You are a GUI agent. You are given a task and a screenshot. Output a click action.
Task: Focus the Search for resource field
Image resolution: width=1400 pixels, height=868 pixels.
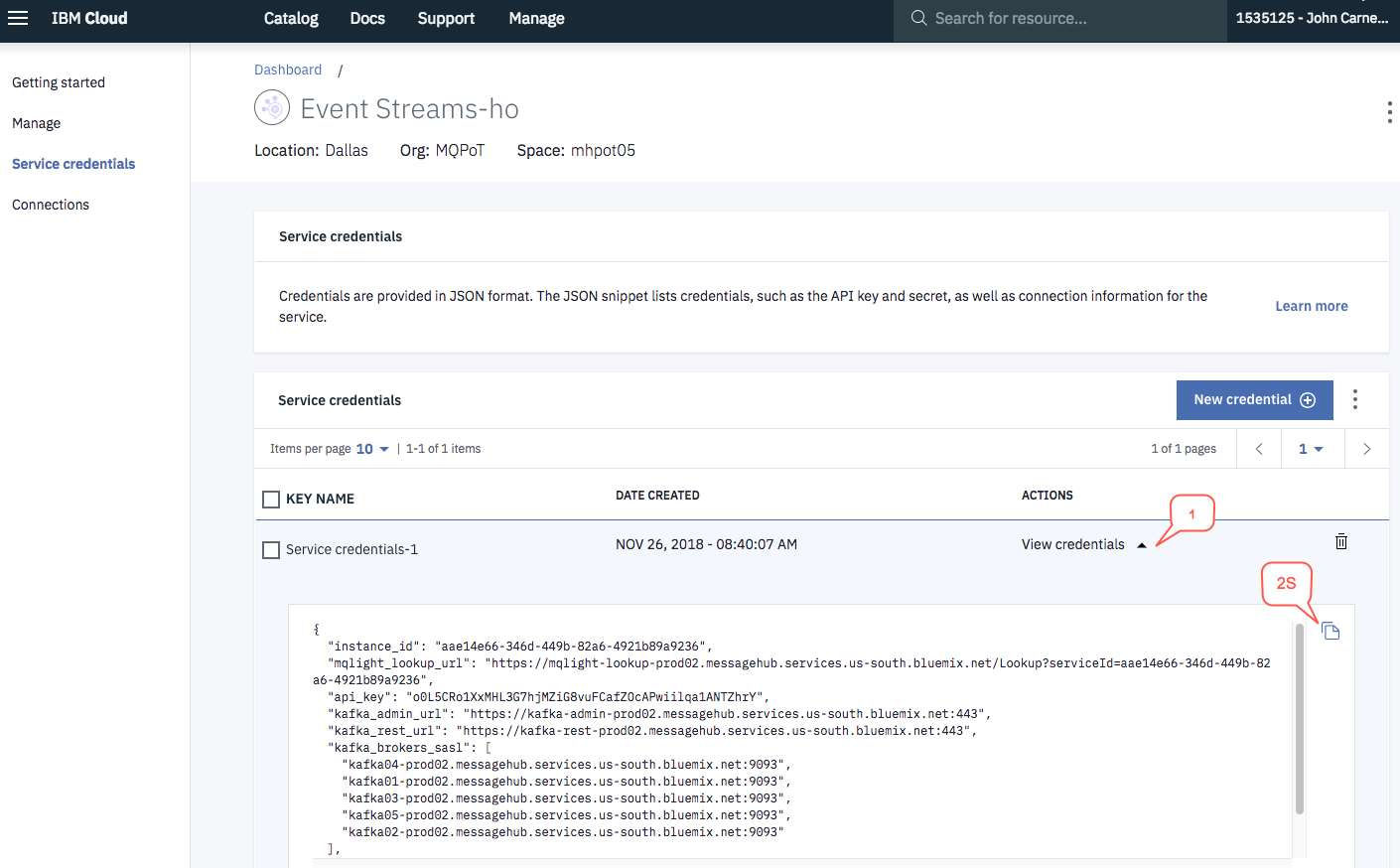pyautogui.click(x=1060, y=18)
